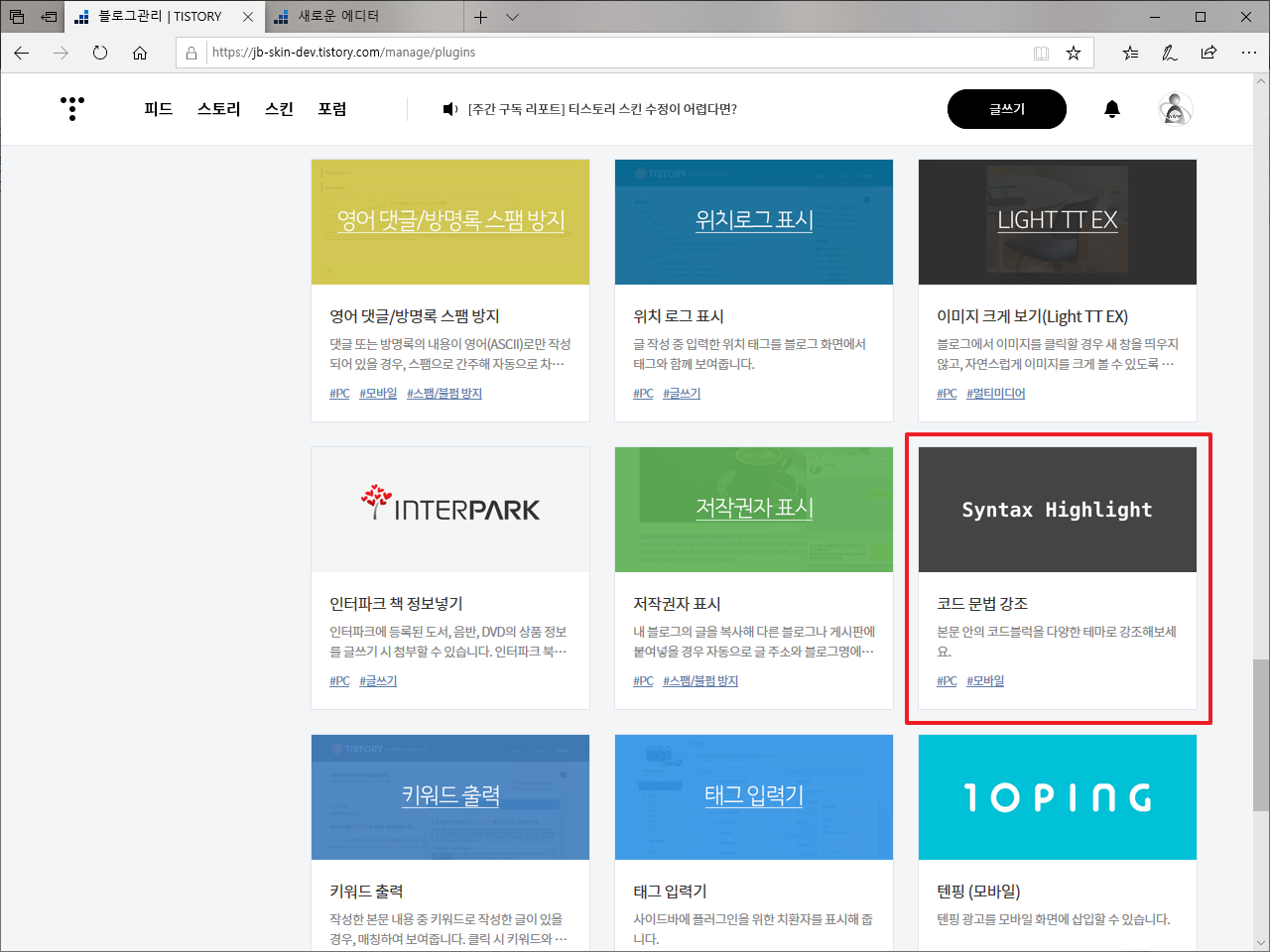
Task: Click the 영어 댓글/방명록 스팸 방지 title
Action: (415, 316)
